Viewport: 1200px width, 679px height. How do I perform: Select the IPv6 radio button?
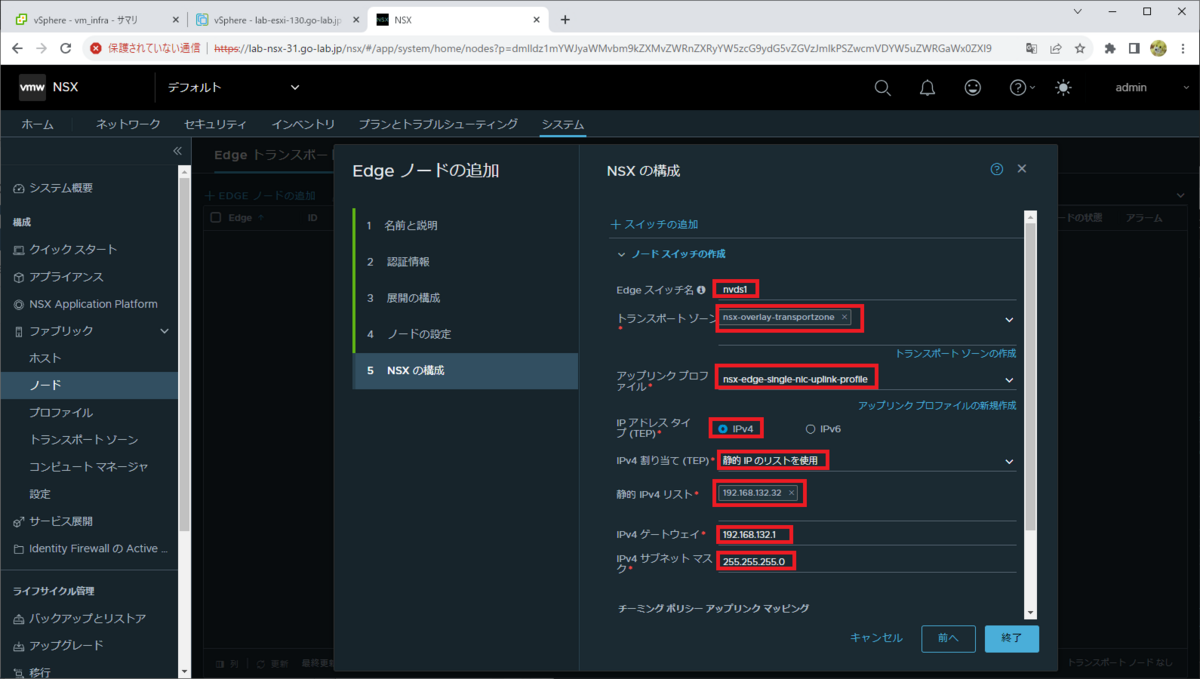811,429
